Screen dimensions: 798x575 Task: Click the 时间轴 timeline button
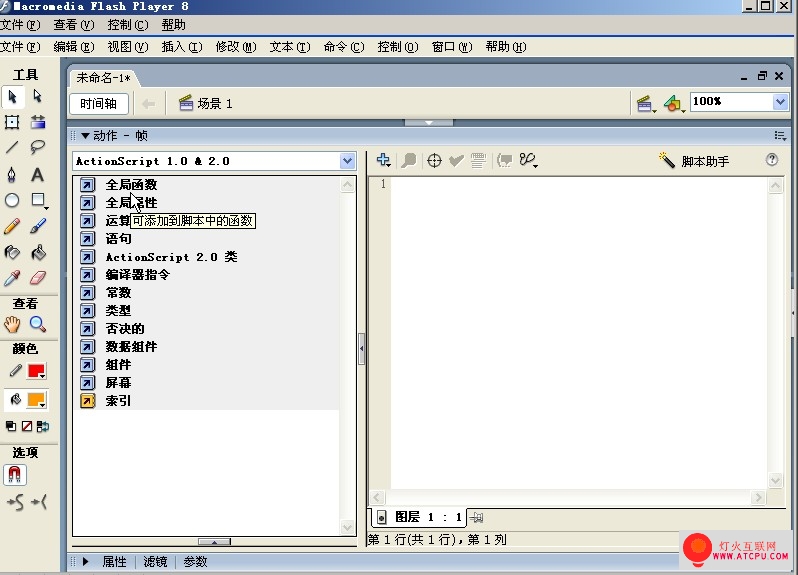pos(99,104)
